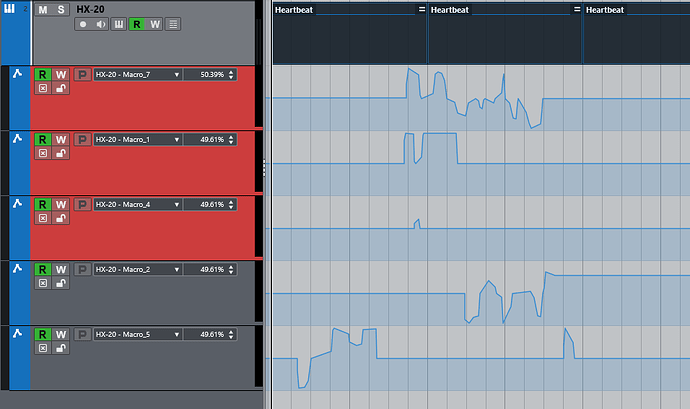The width and height of the screenshot is (690, 409).
Task: Click first Heartbeat part's equals symbol
Action: point(422,9)
